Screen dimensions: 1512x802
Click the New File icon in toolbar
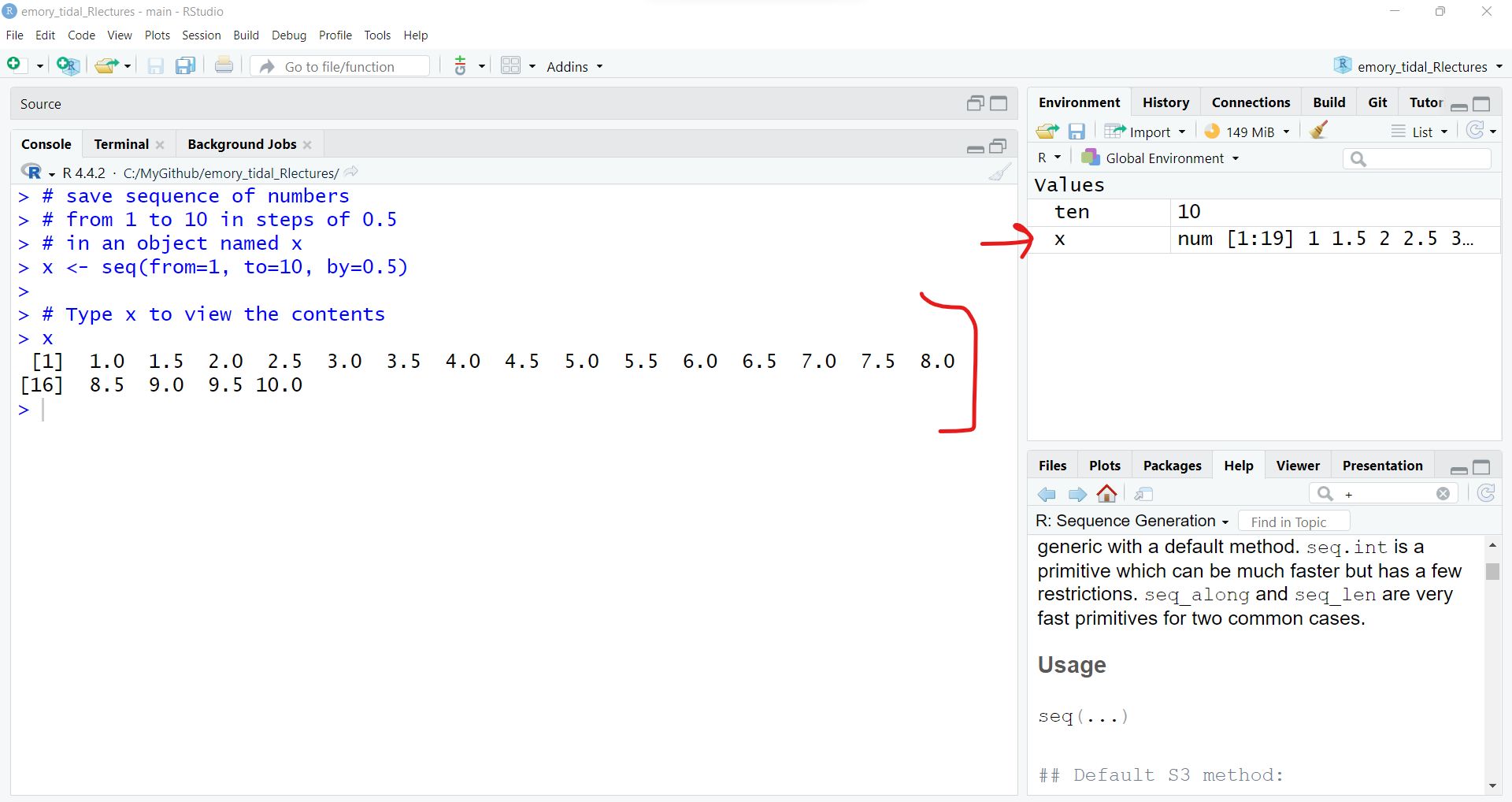[x=14, y=65]
